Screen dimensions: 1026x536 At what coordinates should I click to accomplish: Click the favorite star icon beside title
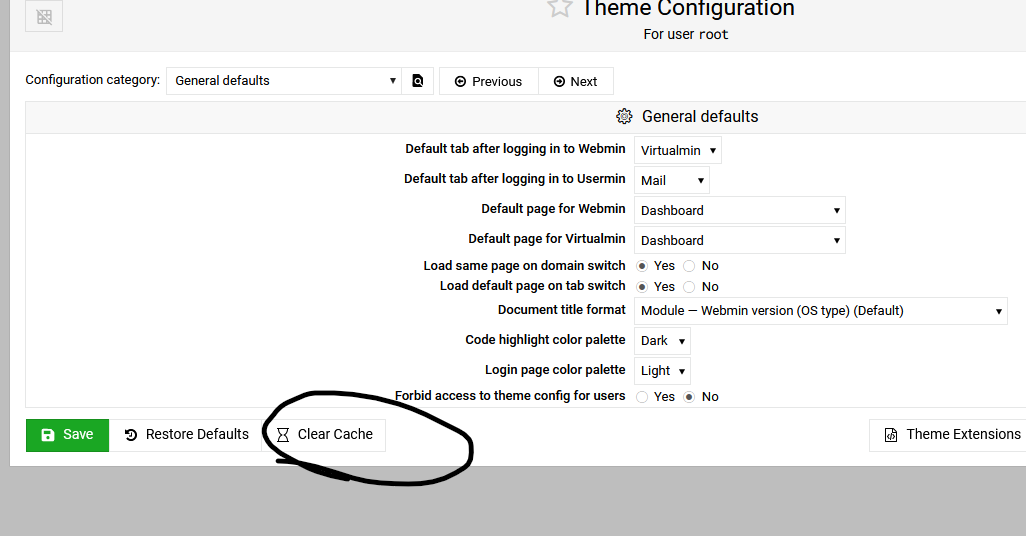pos(560,8)
